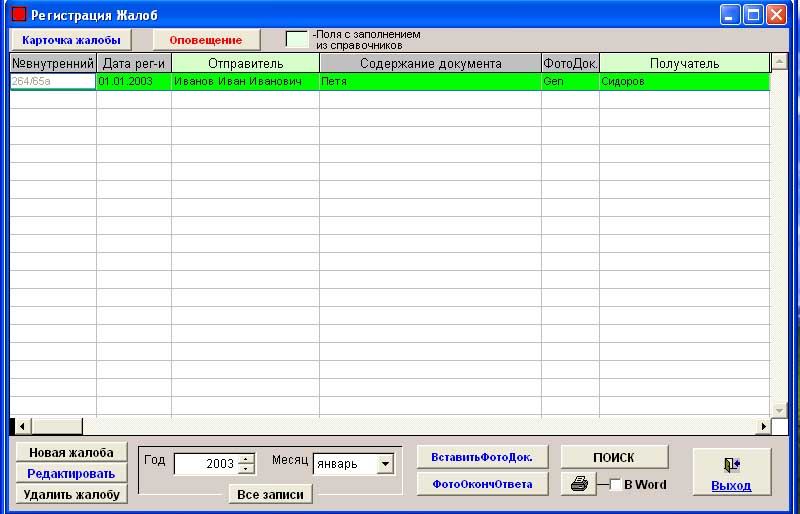This screenshot has width=800, height=514.
Task: Click vertical scrollbar up arrow
Action: point(779,62)
